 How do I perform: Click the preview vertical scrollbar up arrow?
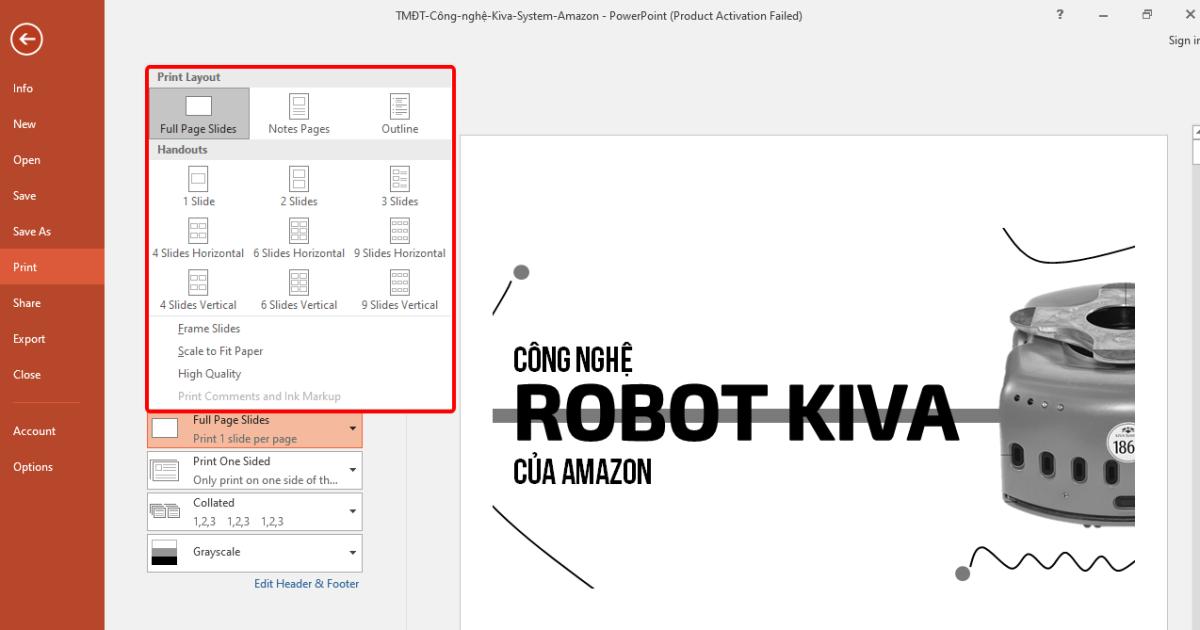tap(1196, 131)
